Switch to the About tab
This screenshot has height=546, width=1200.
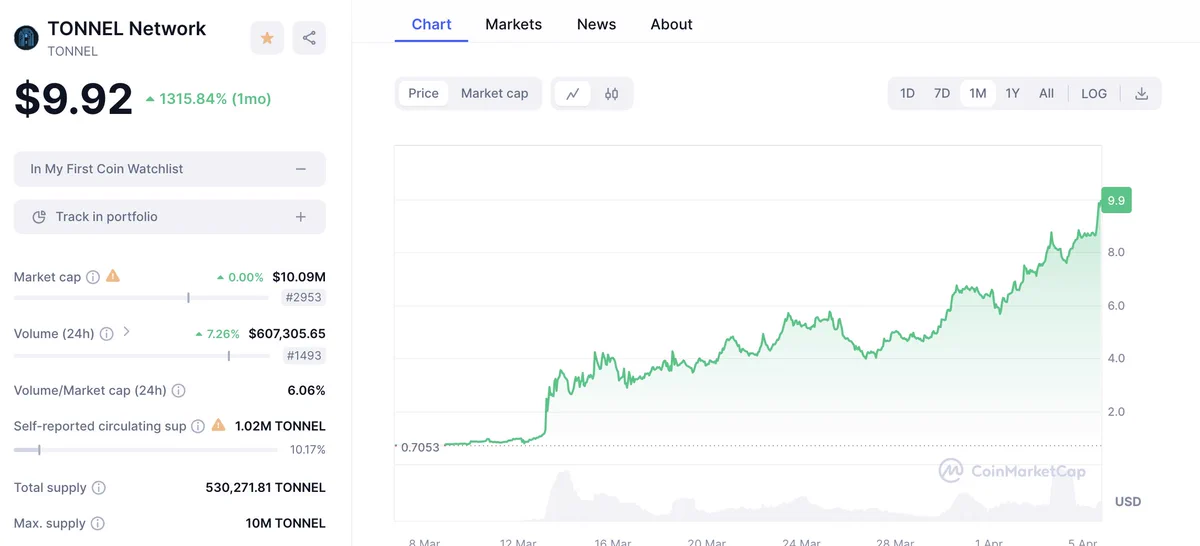[x=671, y=24]
